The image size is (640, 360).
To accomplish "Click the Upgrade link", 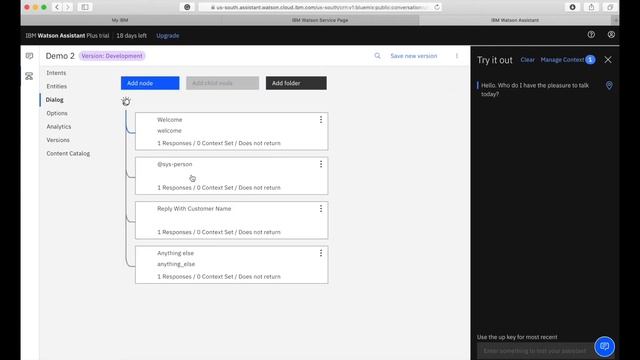I will click(x=167, y=36).
